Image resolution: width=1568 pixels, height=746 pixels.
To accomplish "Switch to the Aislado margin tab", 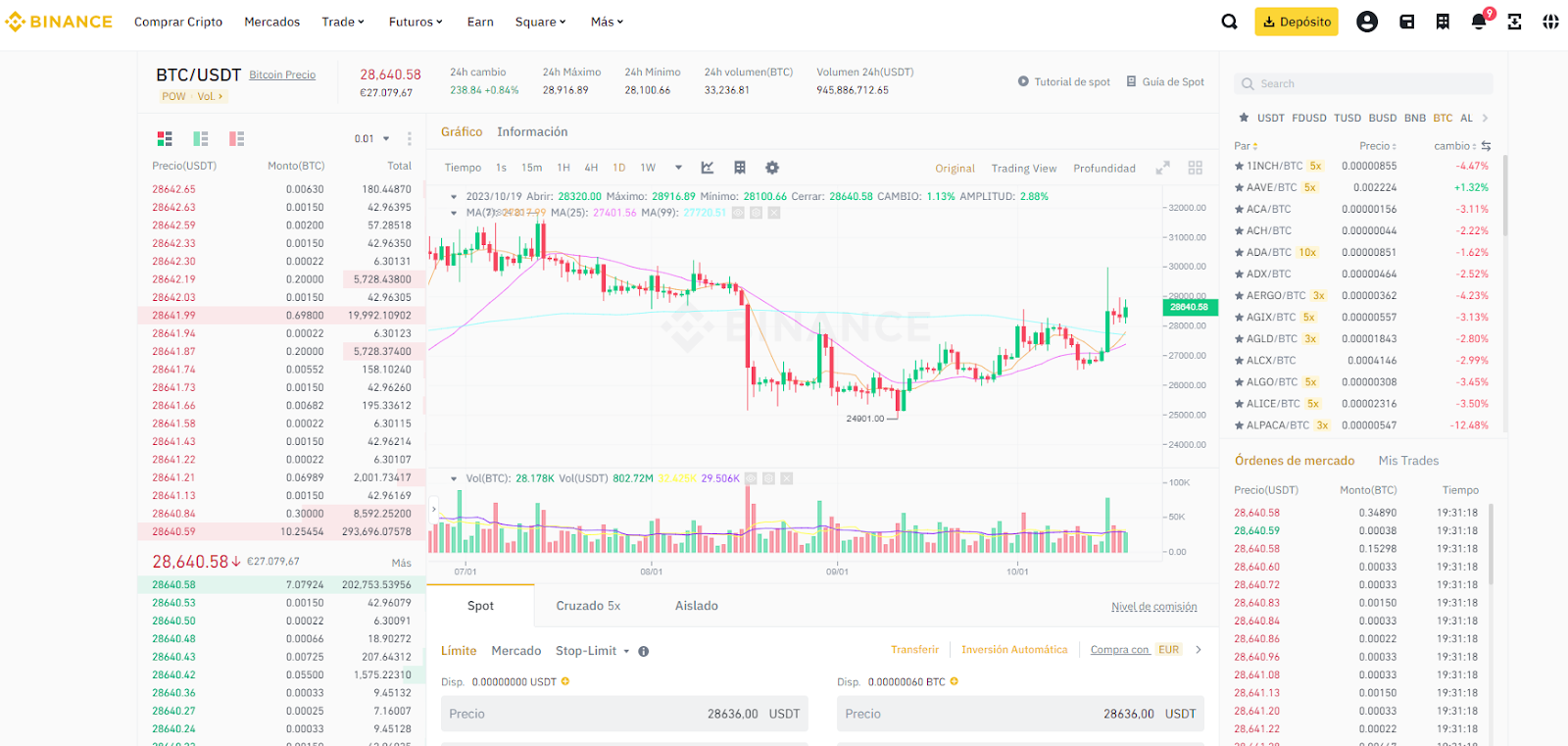I will point(697,606).
